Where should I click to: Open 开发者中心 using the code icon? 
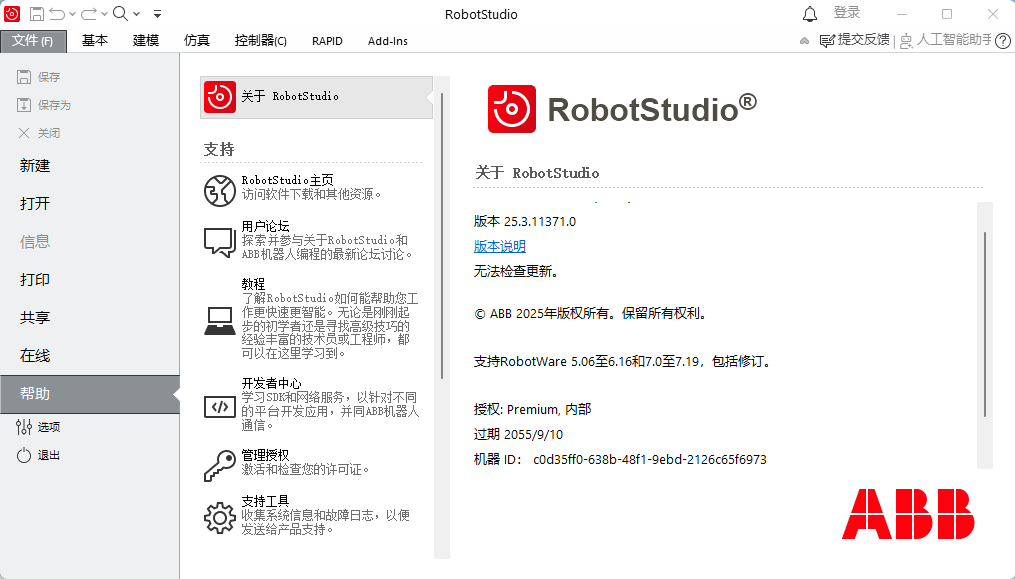pyautogui.click(x=219, y=405)
